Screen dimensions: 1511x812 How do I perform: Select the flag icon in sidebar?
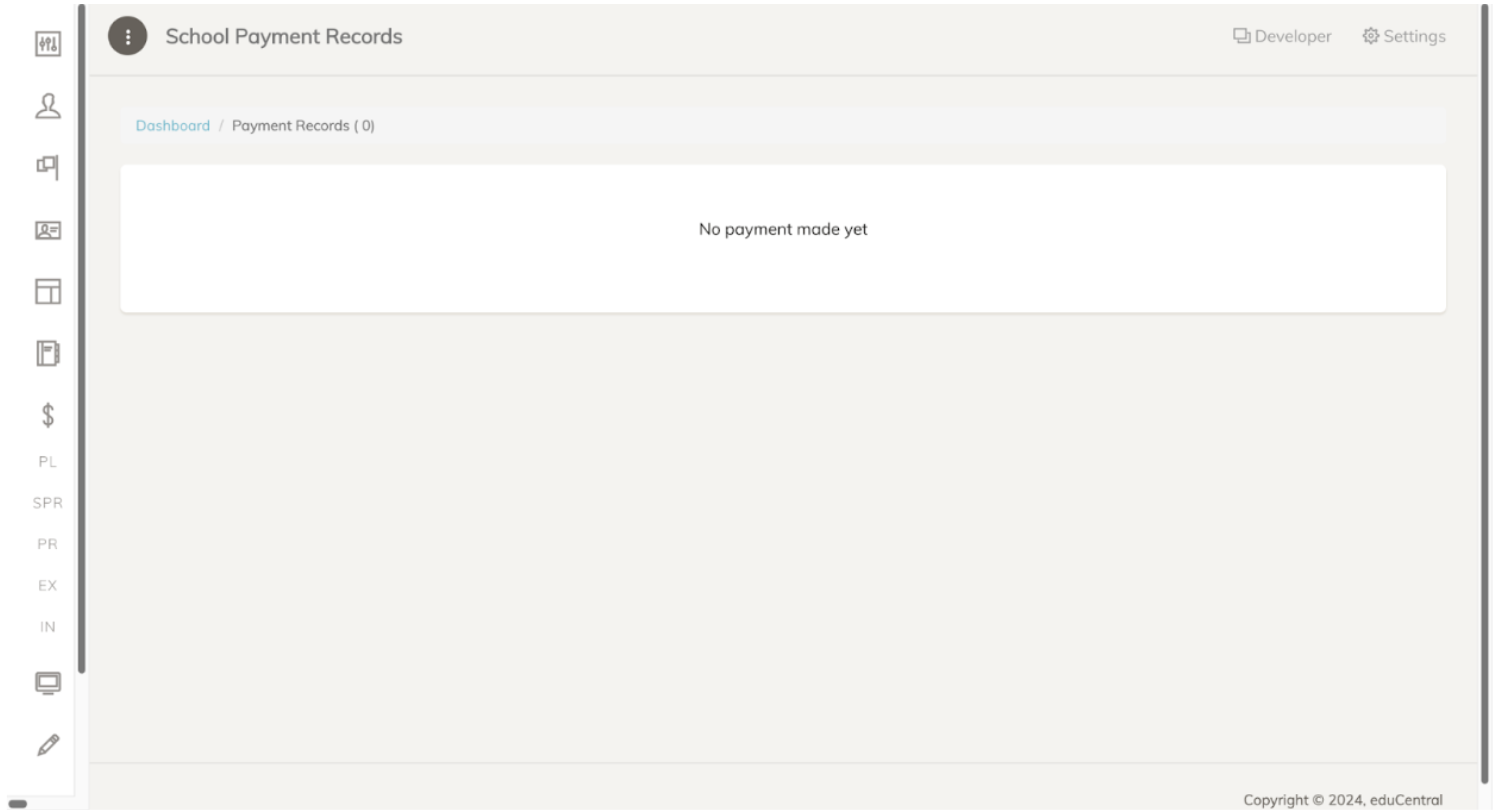pyautogui.click(x=47, y=167)
